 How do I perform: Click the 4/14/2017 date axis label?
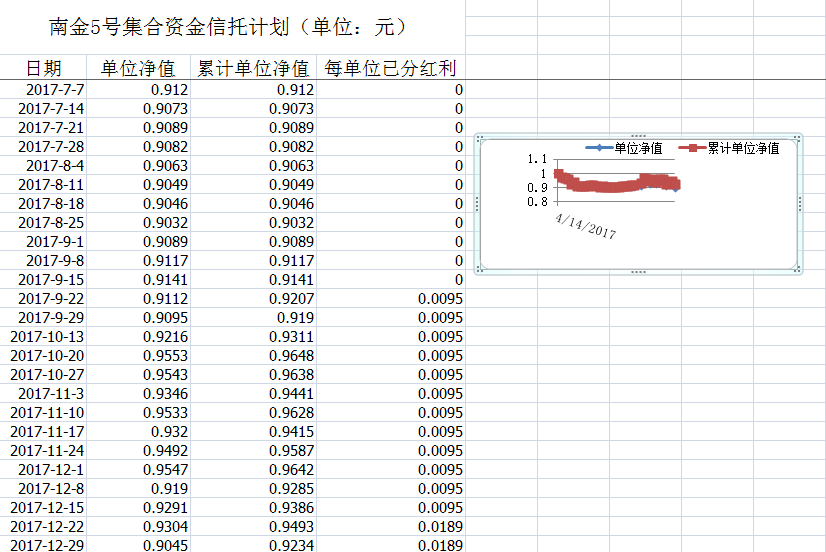pyautogui.click(x=585, y=226)
